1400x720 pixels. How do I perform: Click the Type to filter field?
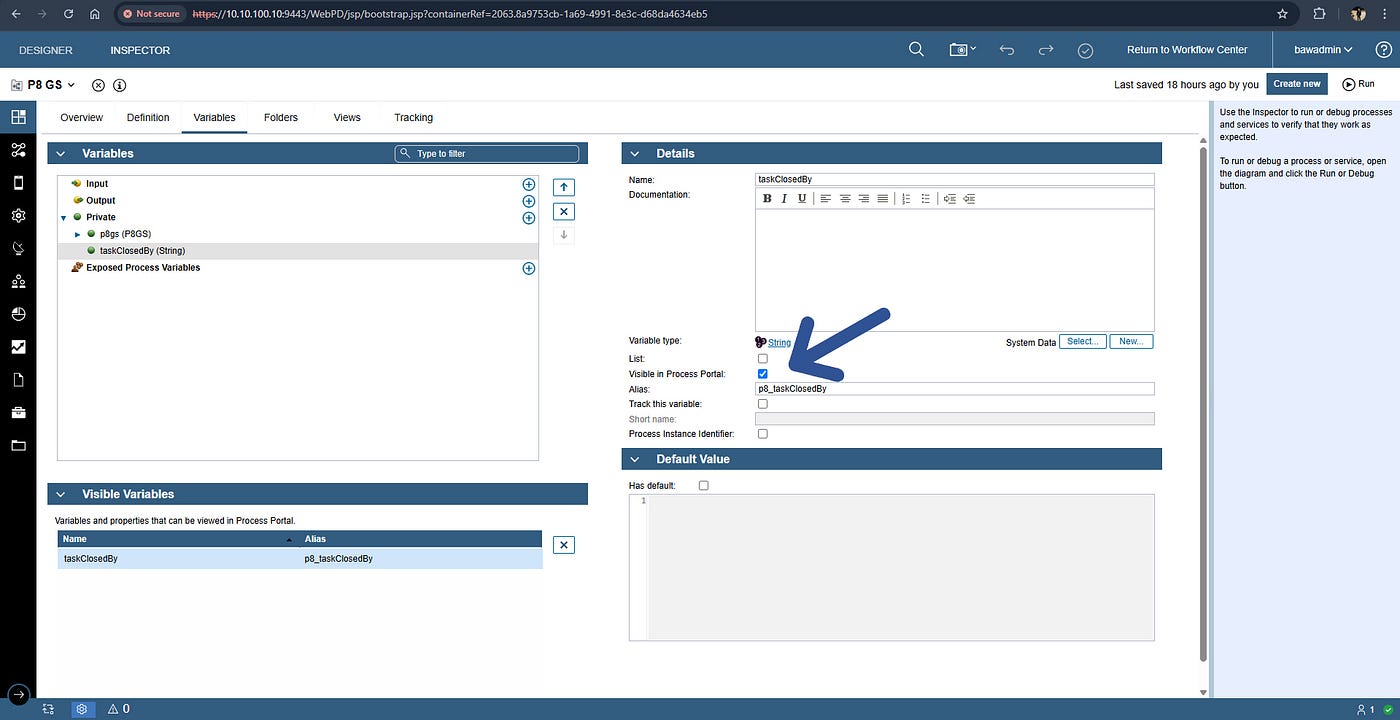click(487, 154)
